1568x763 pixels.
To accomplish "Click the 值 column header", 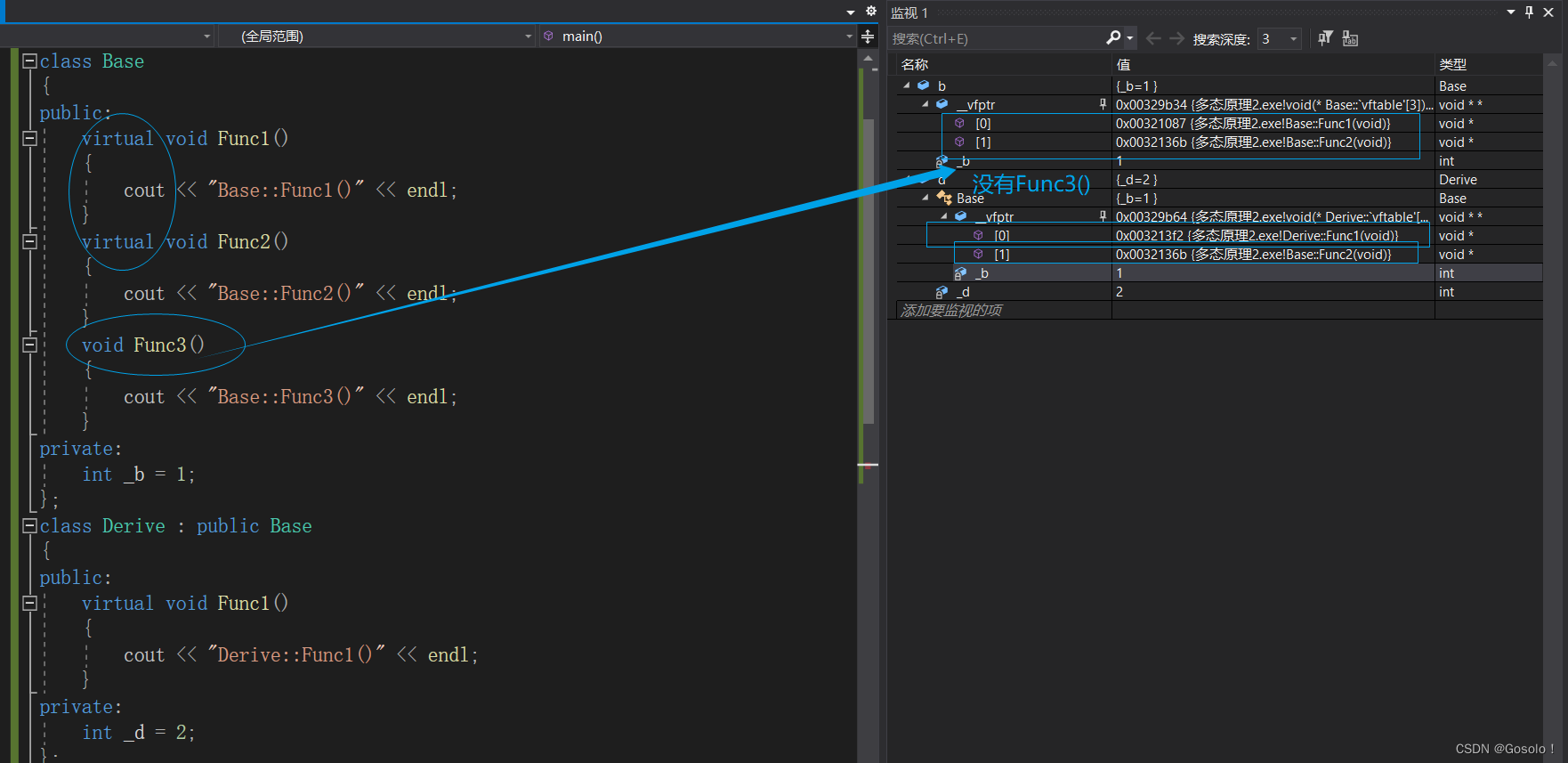I will [x=1123, y=64].
